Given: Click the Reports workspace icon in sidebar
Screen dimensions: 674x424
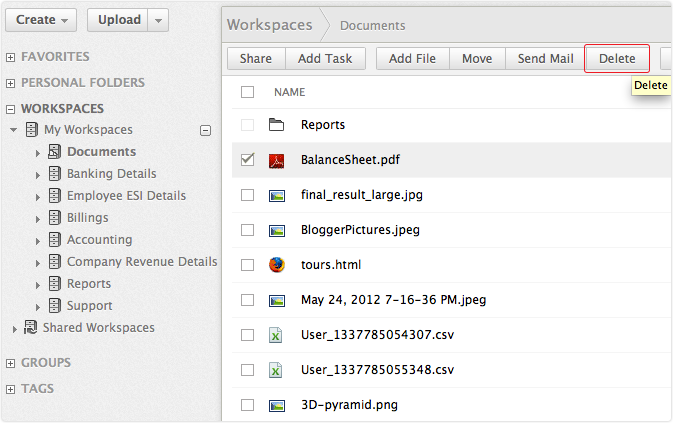Looking at the screenshot, I should tap(54, 283).
